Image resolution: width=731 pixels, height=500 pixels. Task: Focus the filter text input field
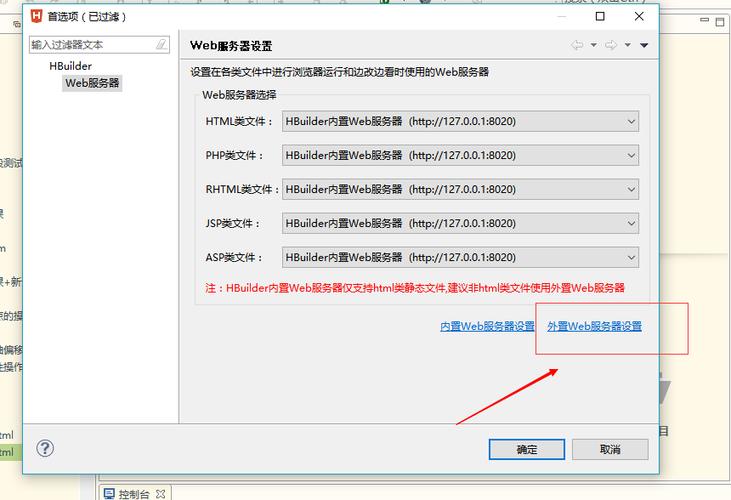(99, 45)
